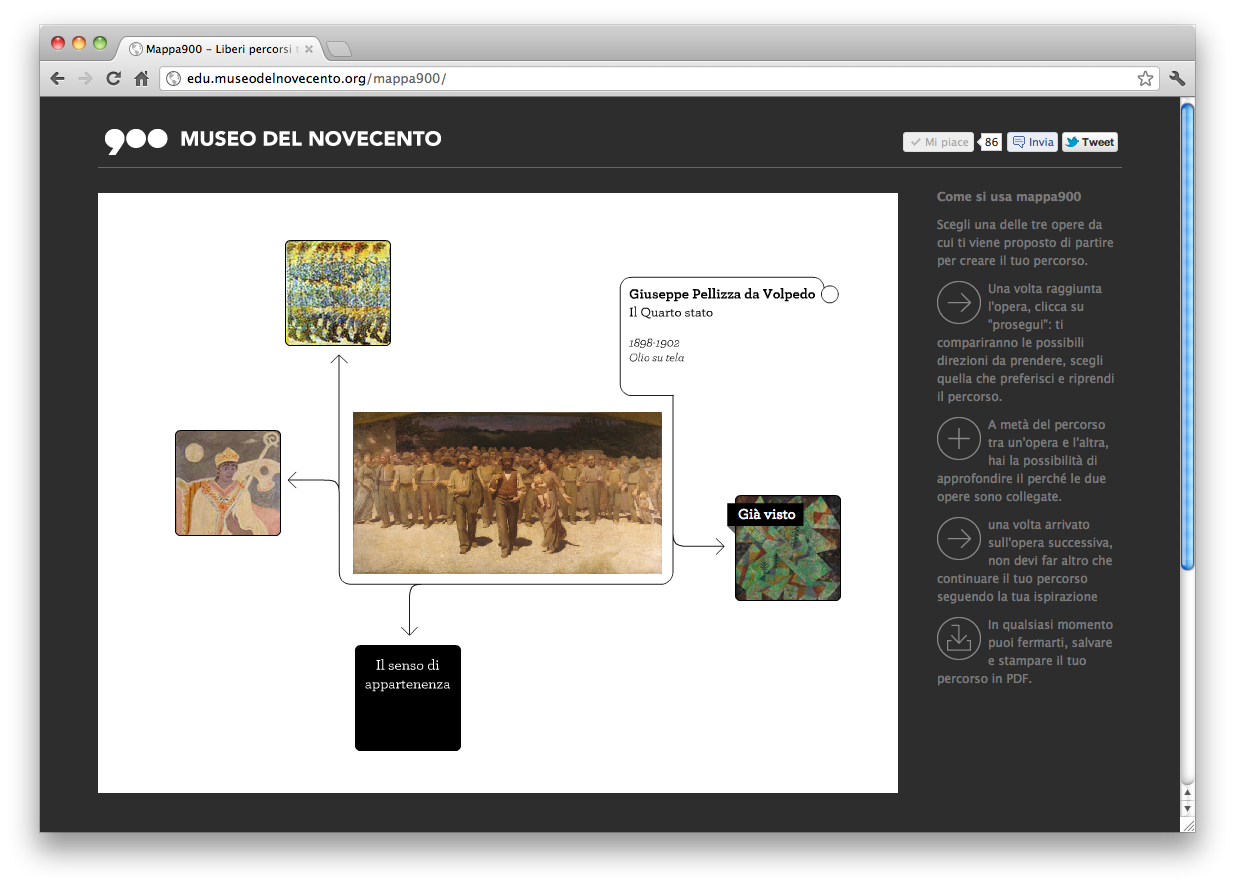Screen dimensions: 1235x887
Task: Click the macOS green zoom window button
Action: (100, 43)
